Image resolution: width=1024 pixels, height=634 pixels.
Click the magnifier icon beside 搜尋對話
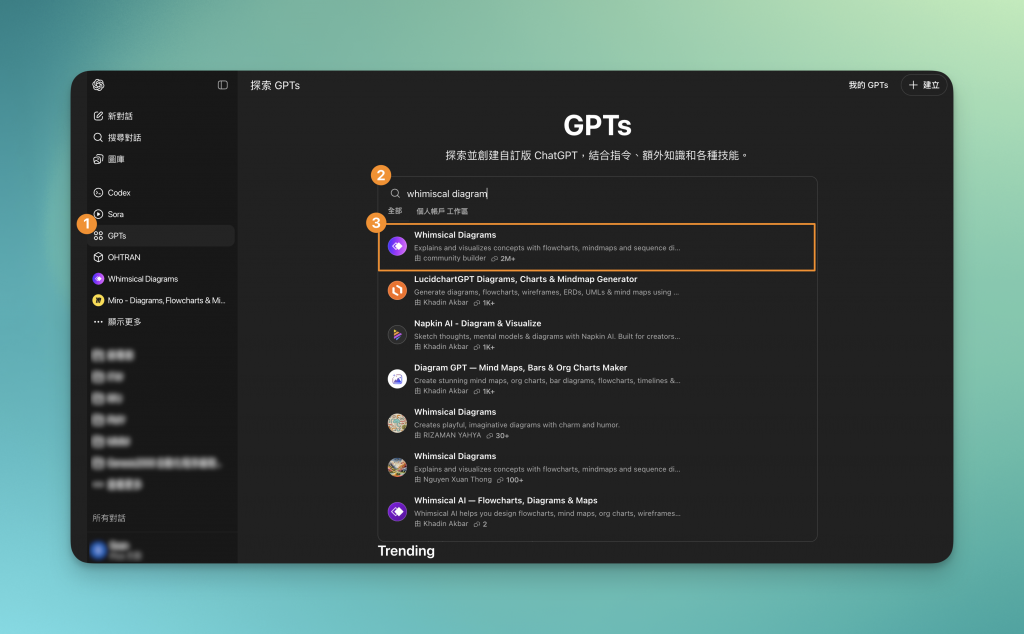pyautogui.click(x=98, y=137)
